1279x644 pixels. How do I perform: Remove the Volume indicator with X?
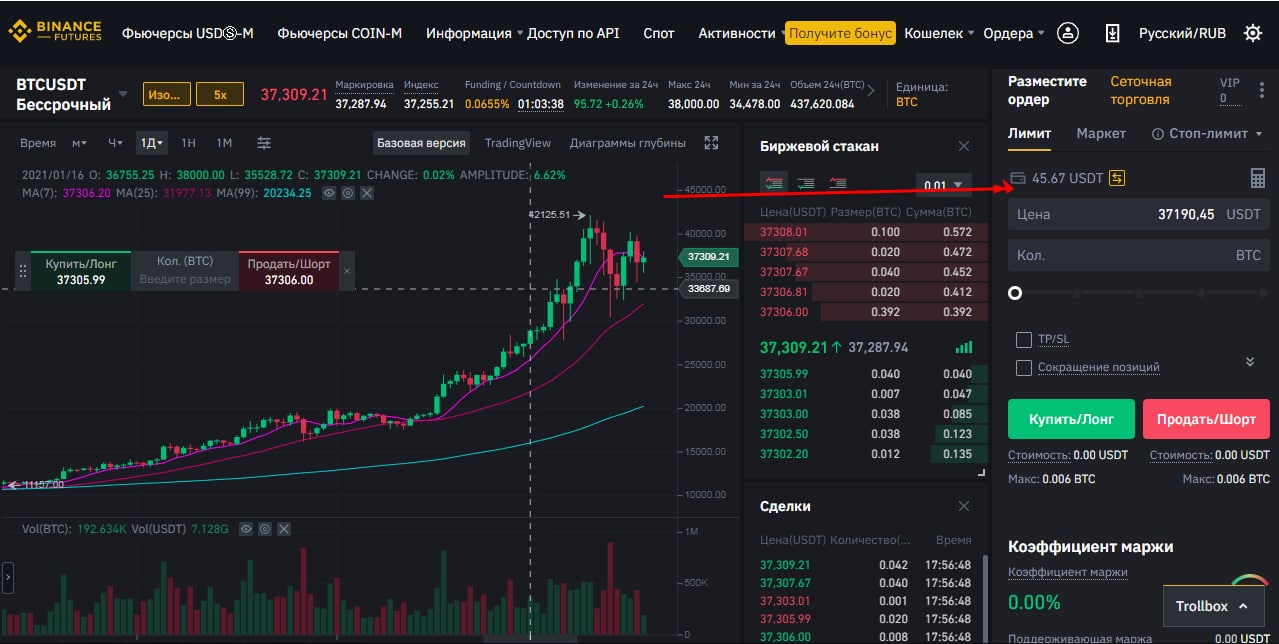click(x=284, y=528)
